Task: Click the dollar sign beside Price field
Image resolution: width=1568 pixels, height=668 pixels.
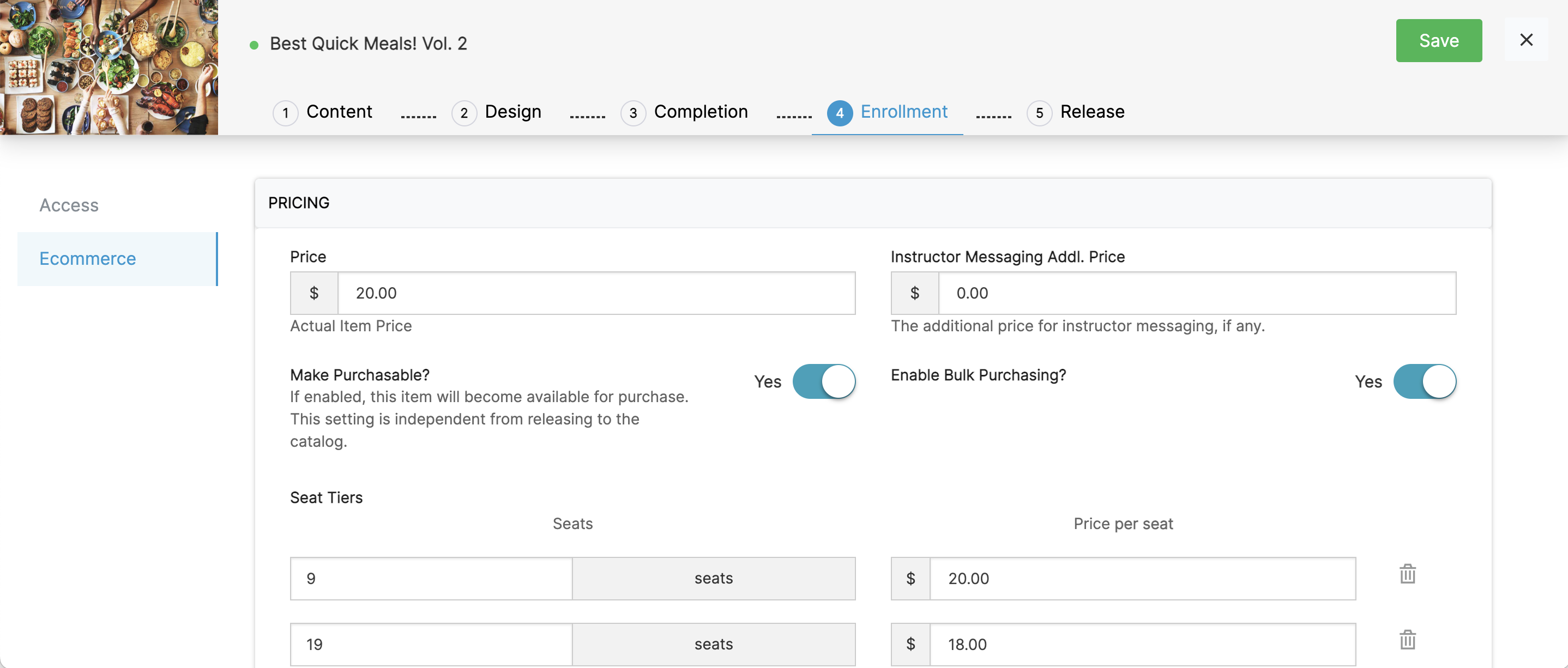Action: coord(314,293)
